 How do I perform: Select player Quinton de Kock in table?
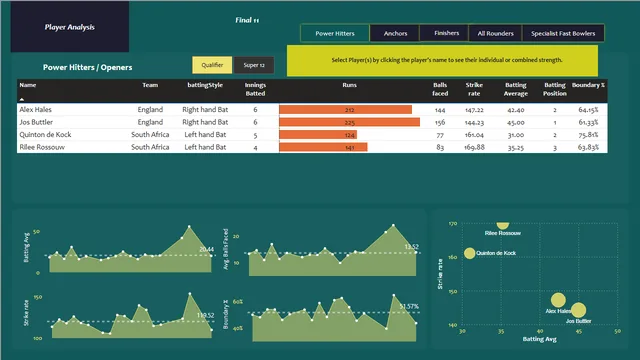point(45,134)
